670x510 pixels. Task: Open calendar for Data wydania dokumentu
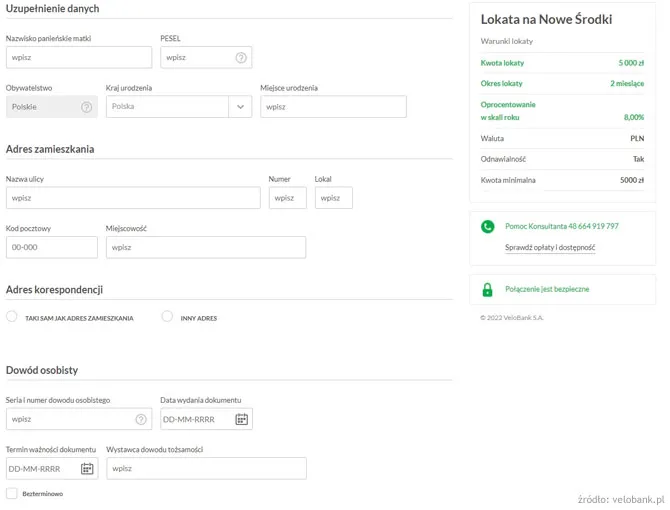pos(241,419)
